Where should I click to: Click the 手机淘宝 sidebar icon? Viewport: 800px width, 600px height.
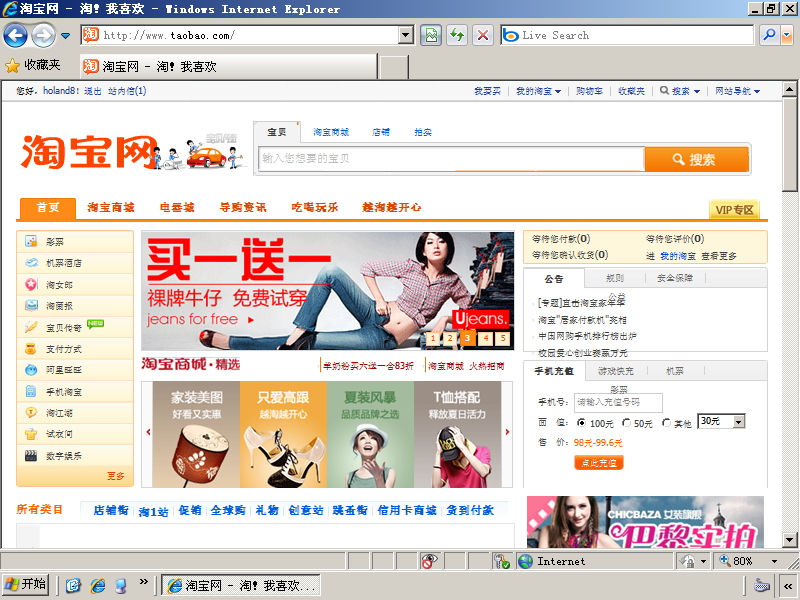31,391
